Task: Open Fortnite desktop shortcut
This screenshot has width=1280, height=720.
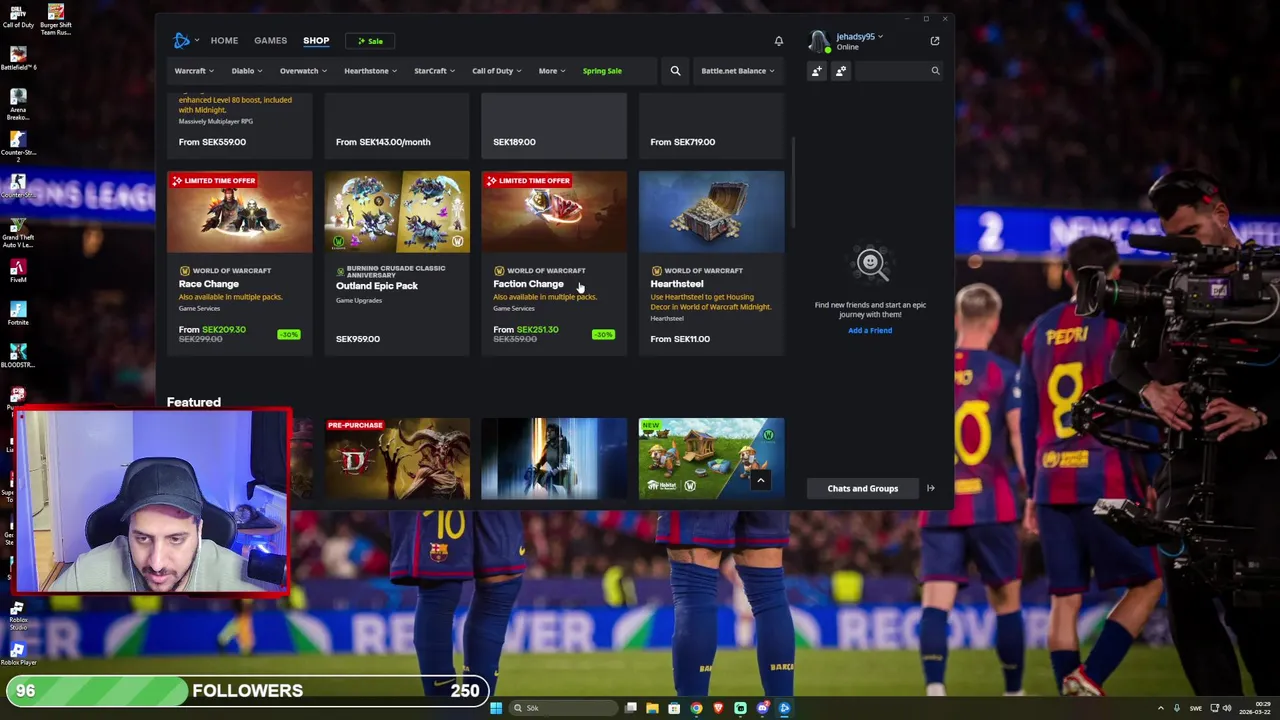Action: click(18, 313)
